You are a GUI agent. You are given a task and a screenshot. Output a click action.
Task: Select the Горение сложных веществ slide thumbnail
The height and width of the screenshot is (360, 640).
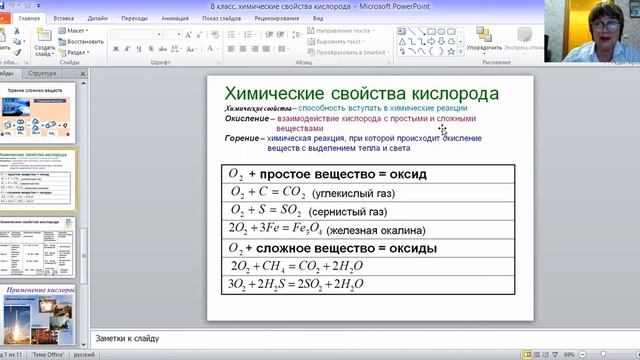click(x=38, y=113)
